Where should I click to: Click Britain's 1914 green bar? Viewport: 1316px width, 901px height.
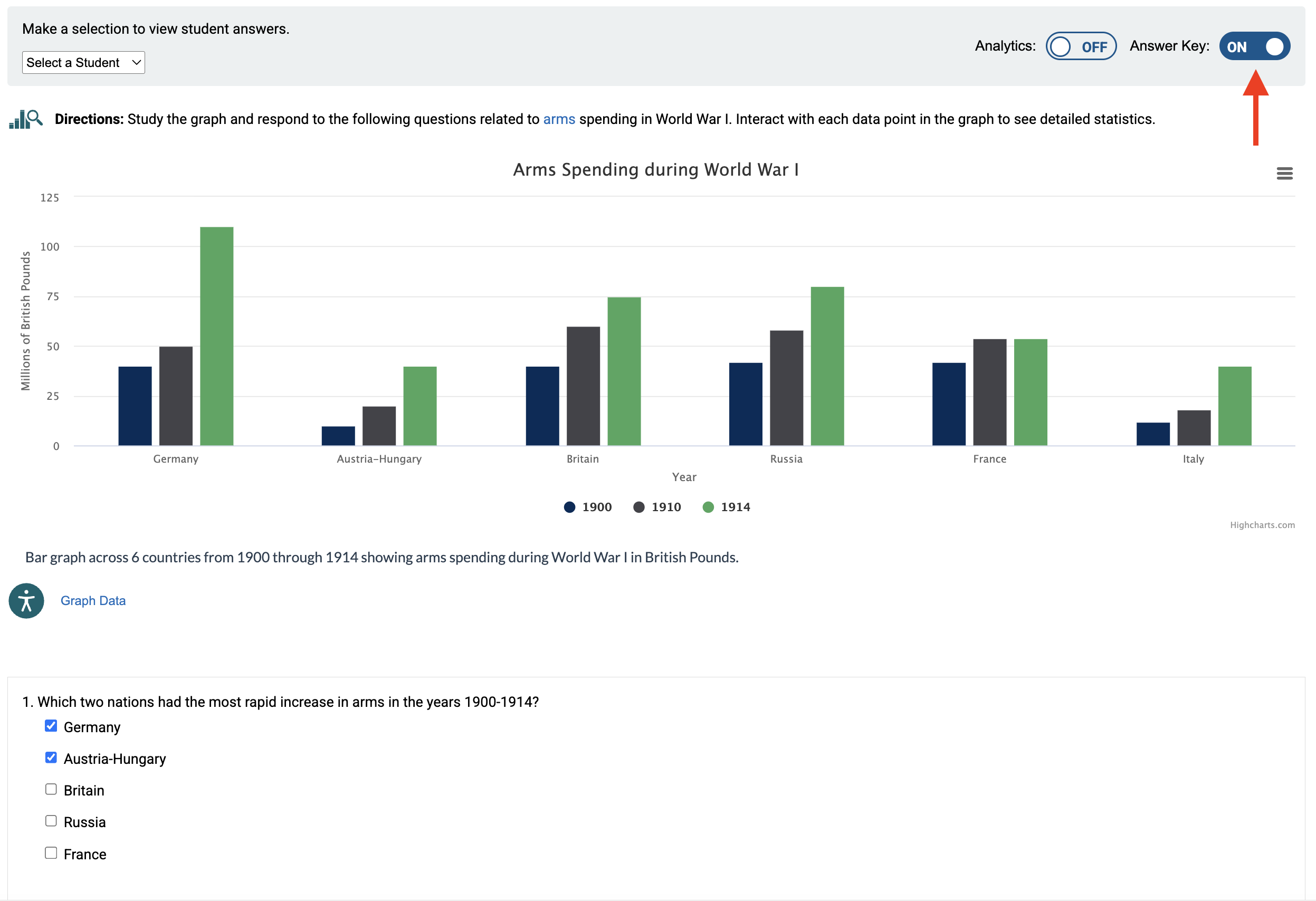(624, 371)
